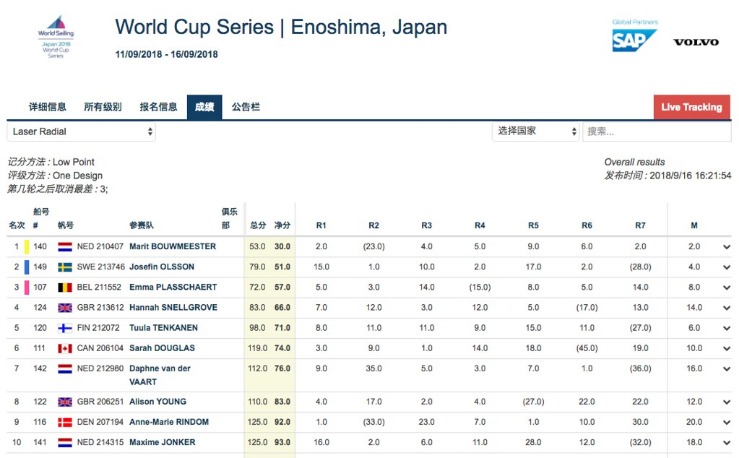Click the Canada flag beside Sarah Douglas

(x=65, y=348)
